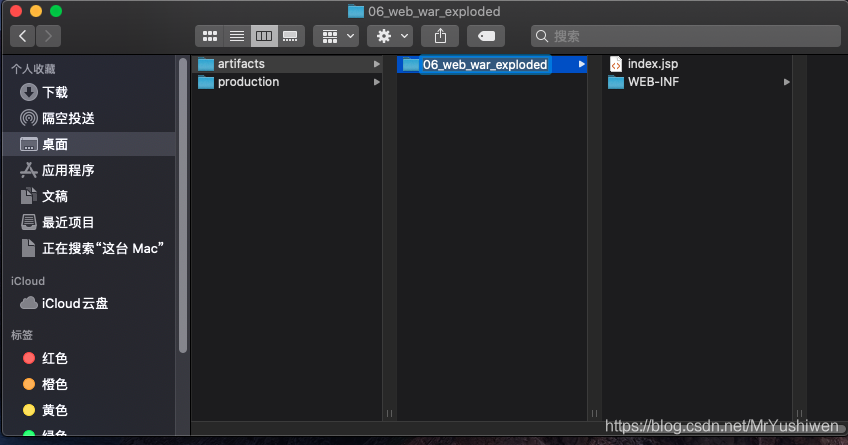Expand the production folder arrow
The width and height of the screenshot is (848, 445).
point(376,82)
